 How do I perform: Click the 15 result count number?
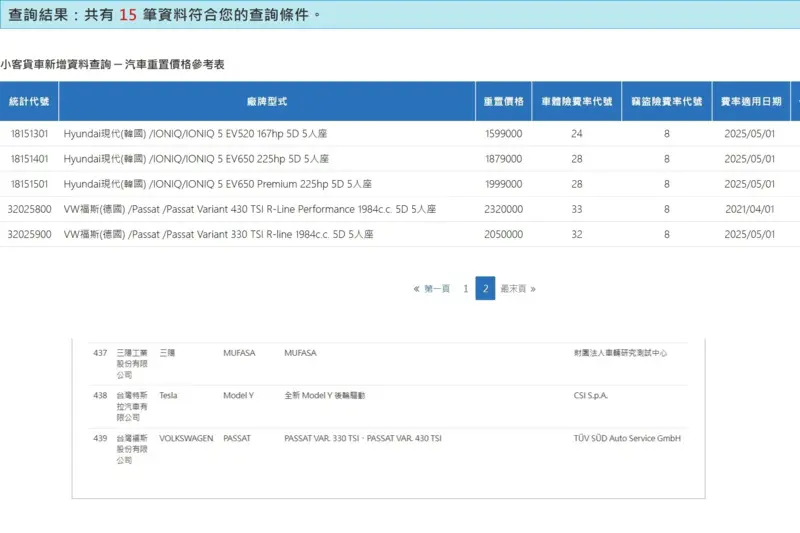tap(128, 15)
